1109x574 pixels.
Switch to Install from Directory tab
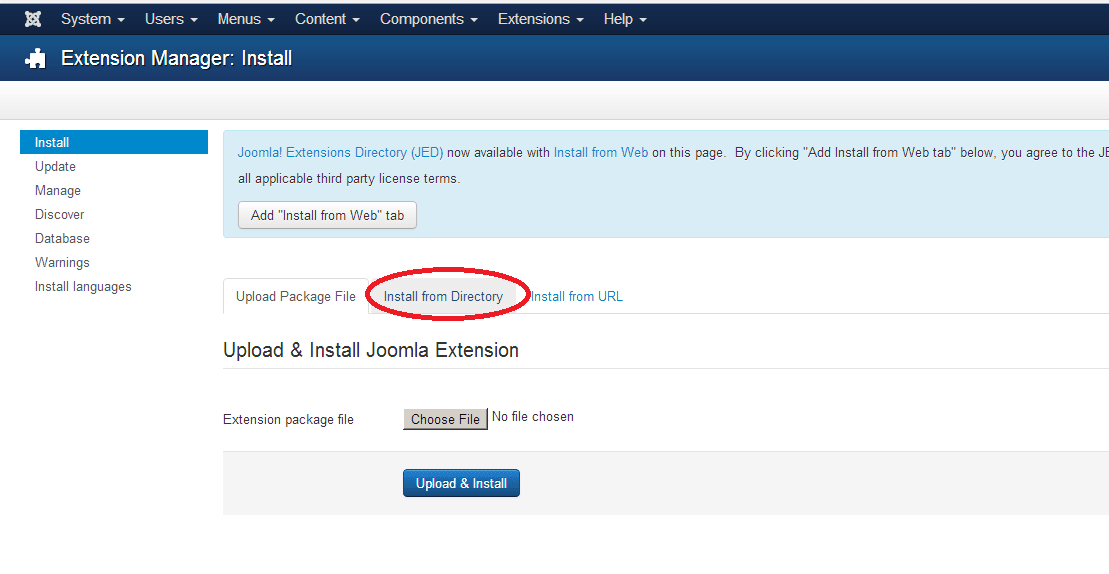[x=443, y=296]
